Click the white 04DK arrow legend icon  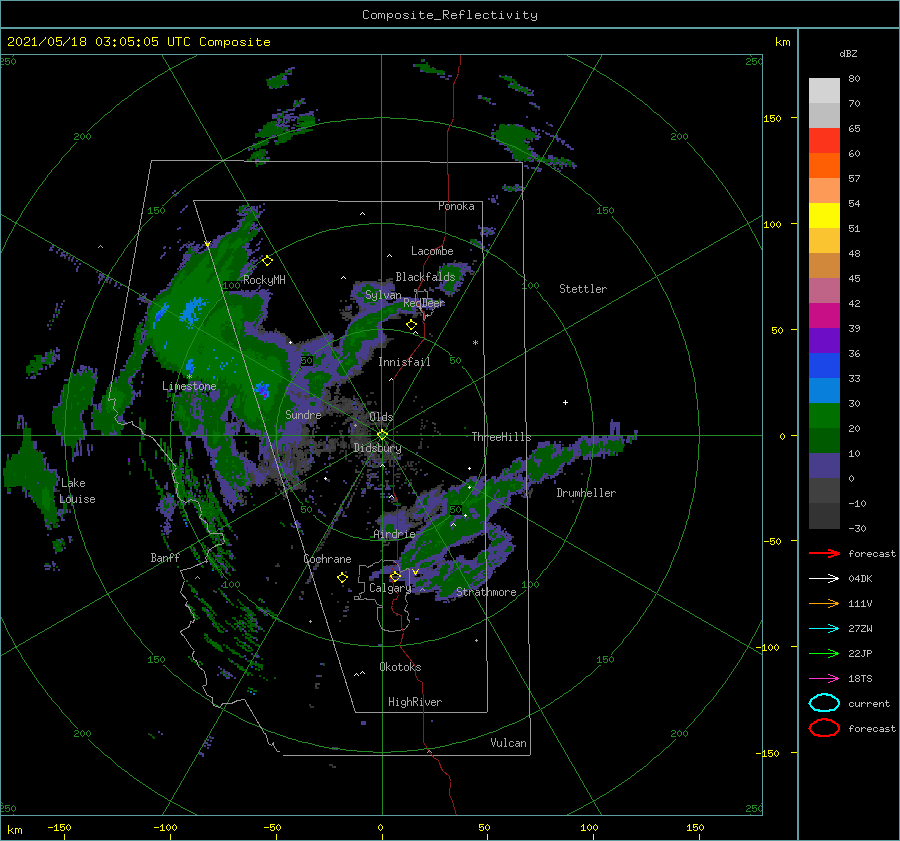(x=824, y=578)
